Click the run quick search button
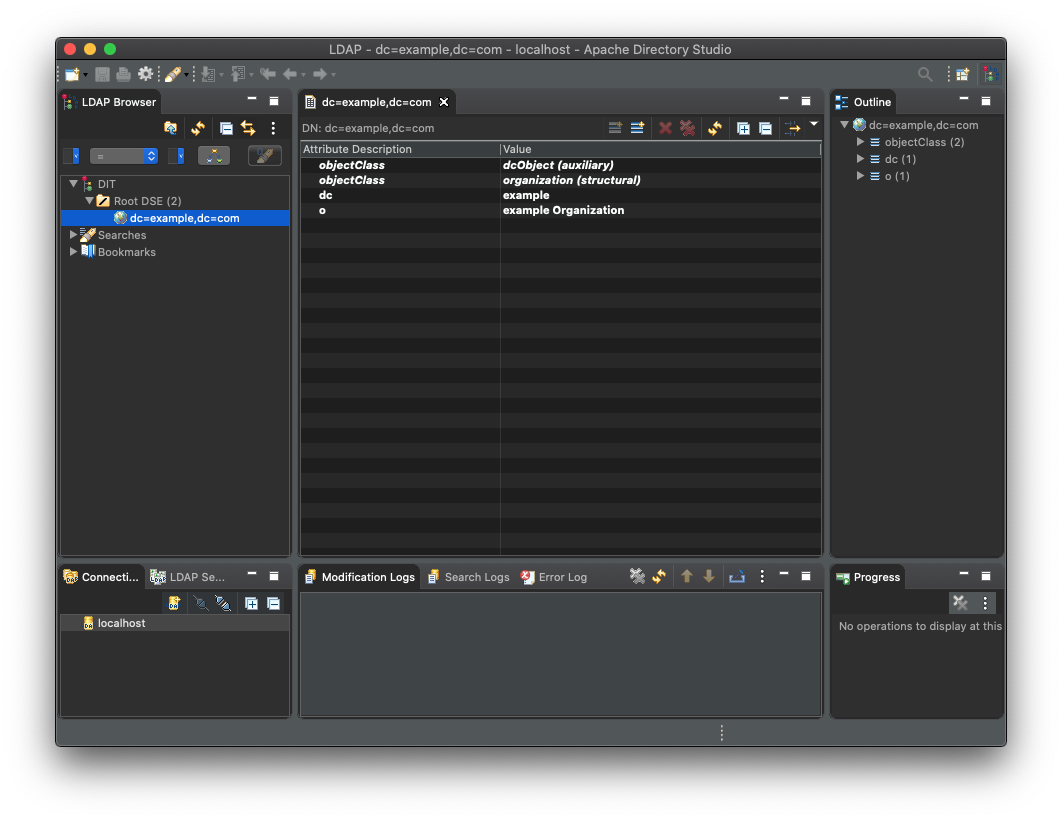 265,156
